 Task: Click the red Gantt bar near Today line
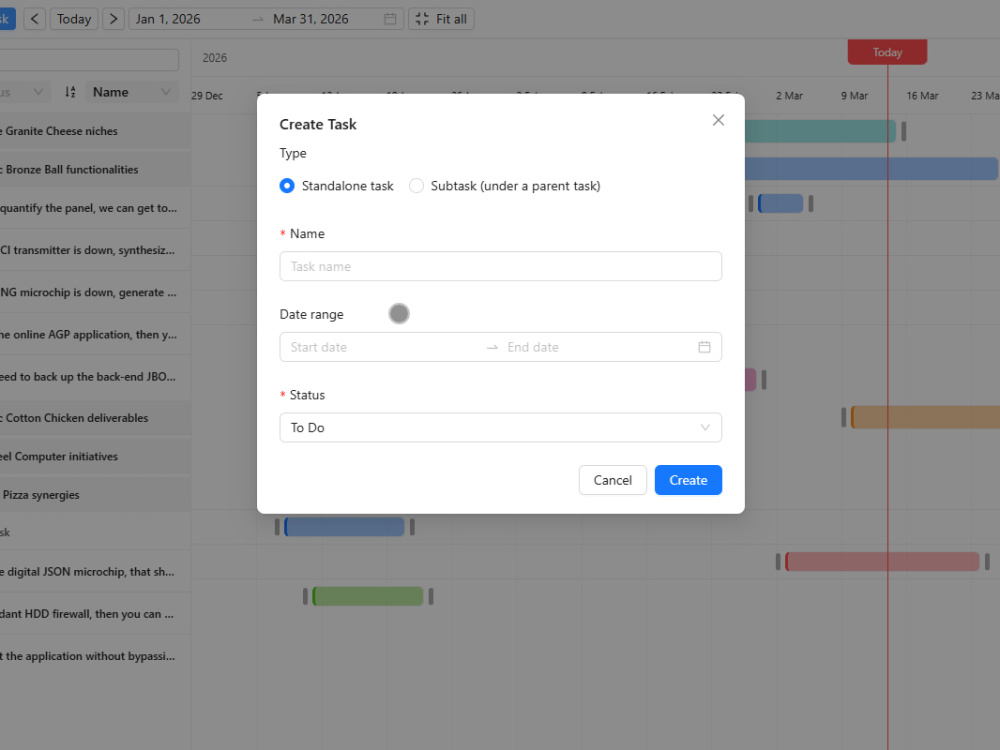(x=882, y=561)
